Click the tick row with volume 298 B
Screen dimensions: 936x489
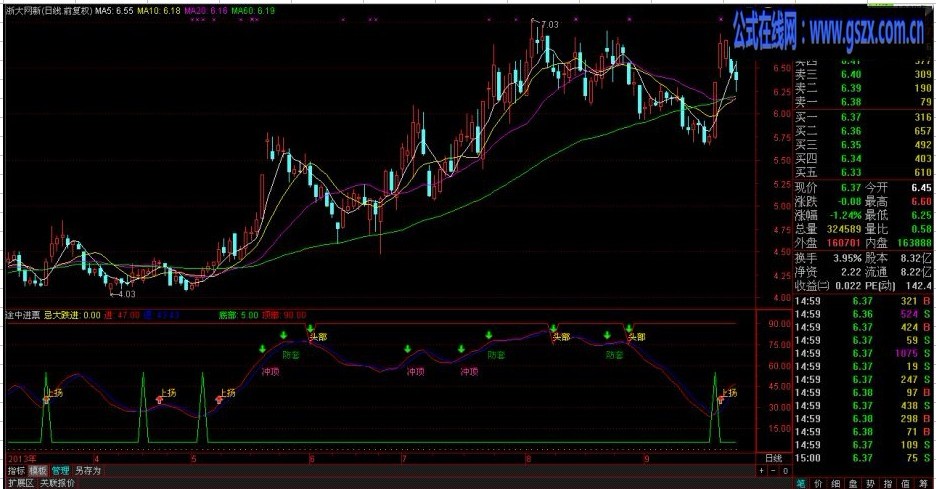[863, 419]
